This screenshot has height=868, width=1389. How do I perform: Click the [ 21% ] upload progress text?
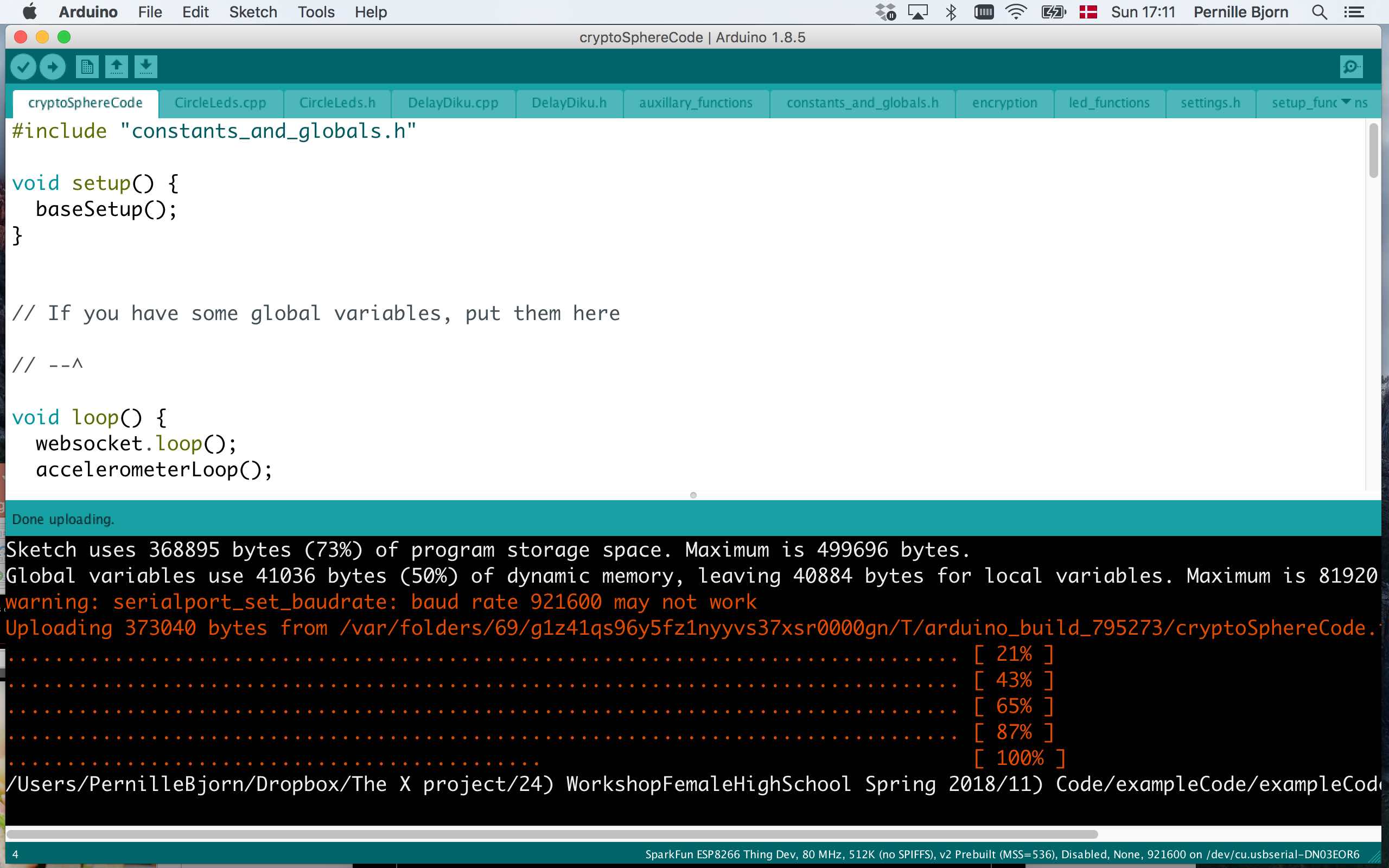pyautogui.click(x=1014, y=654)
